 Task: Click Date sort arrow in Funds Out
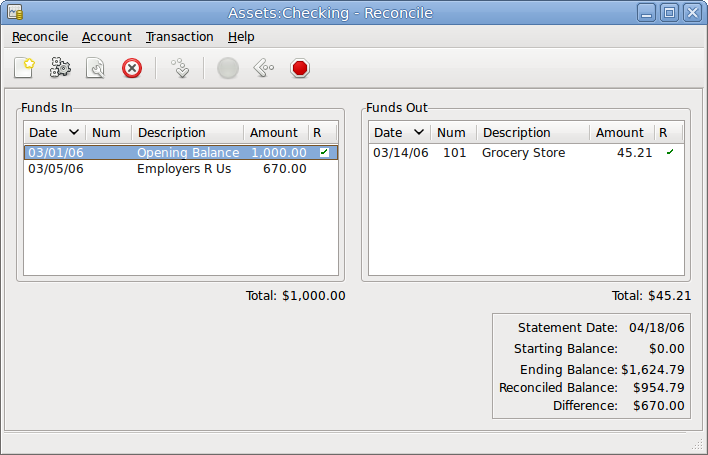[x=419, y=133]
